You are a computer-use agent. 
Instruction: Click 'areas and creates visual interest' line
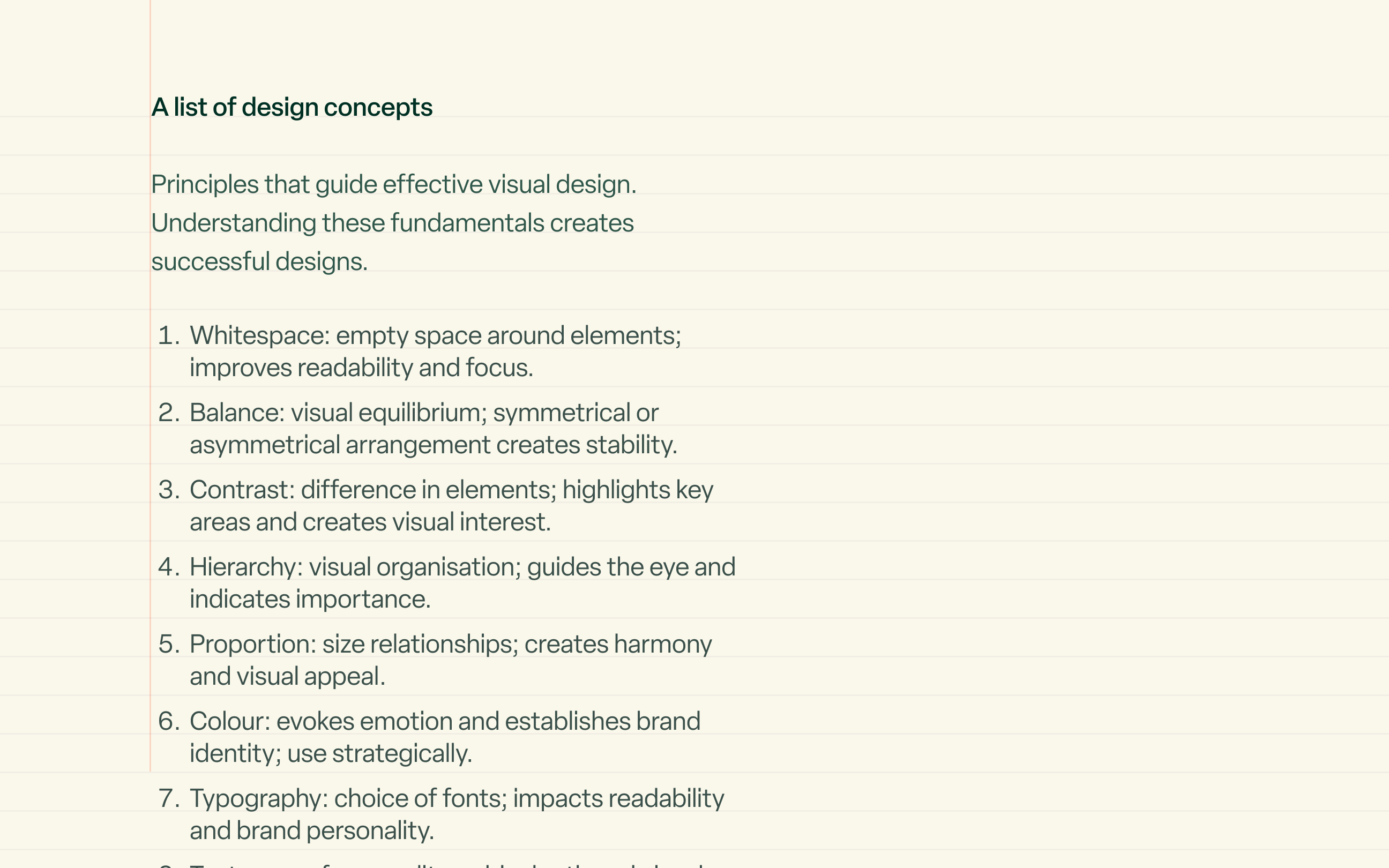[x=370, y=522]
